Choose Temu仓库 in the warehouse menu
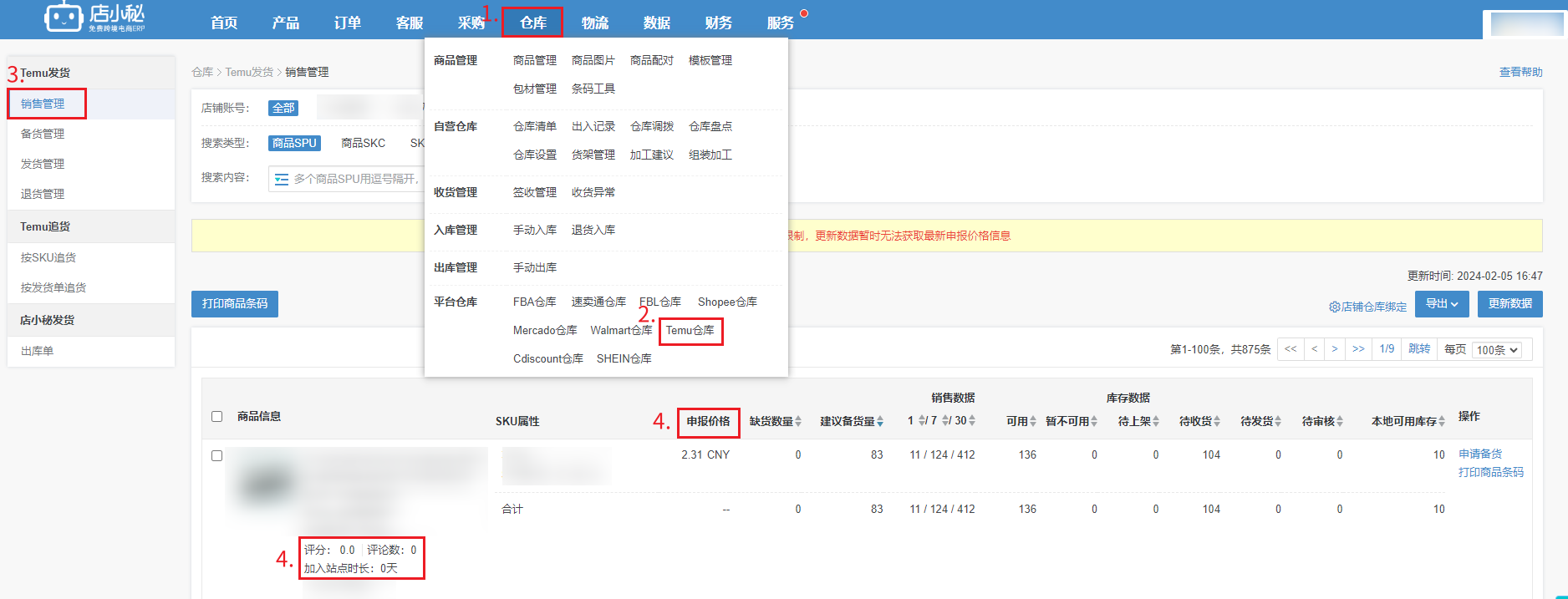The width and height of the screenshot is (1568, 599). (690, 331)
